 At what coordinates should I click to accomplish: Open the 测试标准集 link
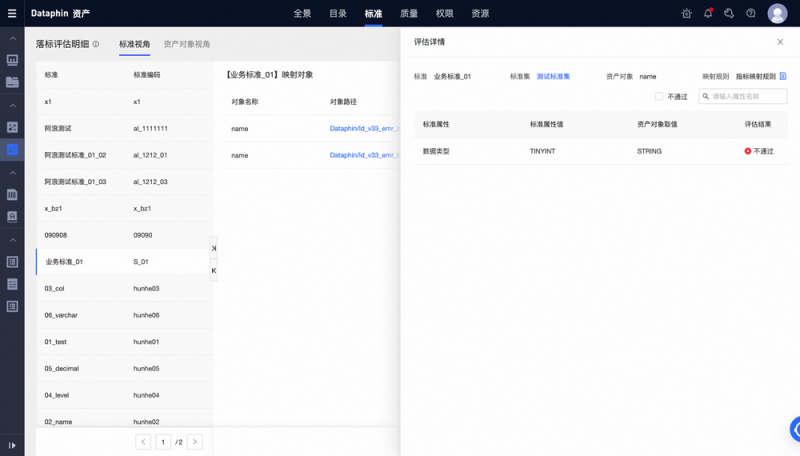pyautogui.click(x=553, y=76)
